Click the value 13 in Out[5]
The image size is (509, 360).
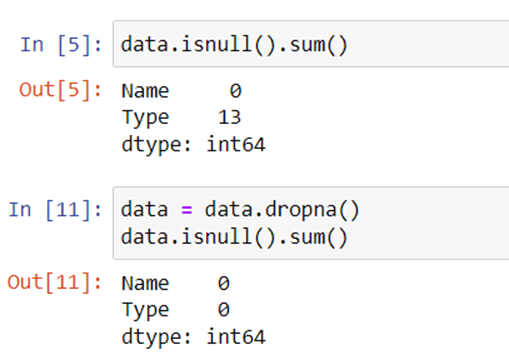coord(230,117)
